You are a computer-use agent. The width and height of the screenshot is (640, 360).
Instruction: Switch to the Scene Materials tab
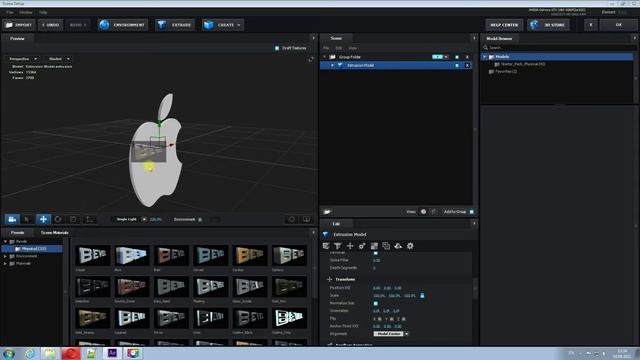click(55, 233)
